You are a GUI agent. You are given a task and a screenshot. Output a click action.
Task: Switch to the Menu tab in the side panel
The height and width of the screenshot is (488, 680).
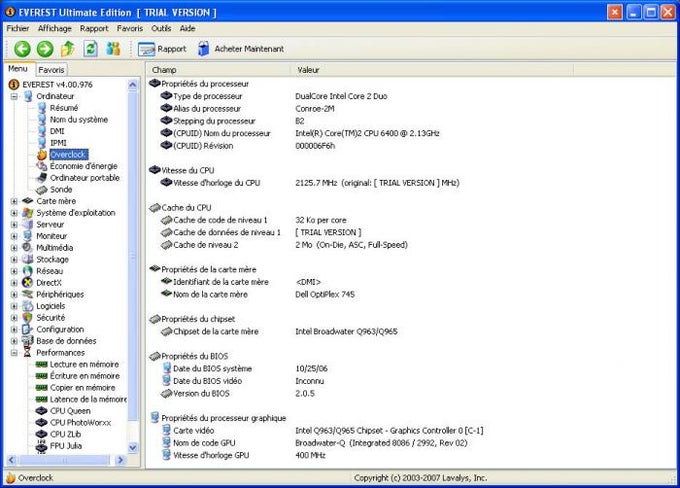click(18, 69)
